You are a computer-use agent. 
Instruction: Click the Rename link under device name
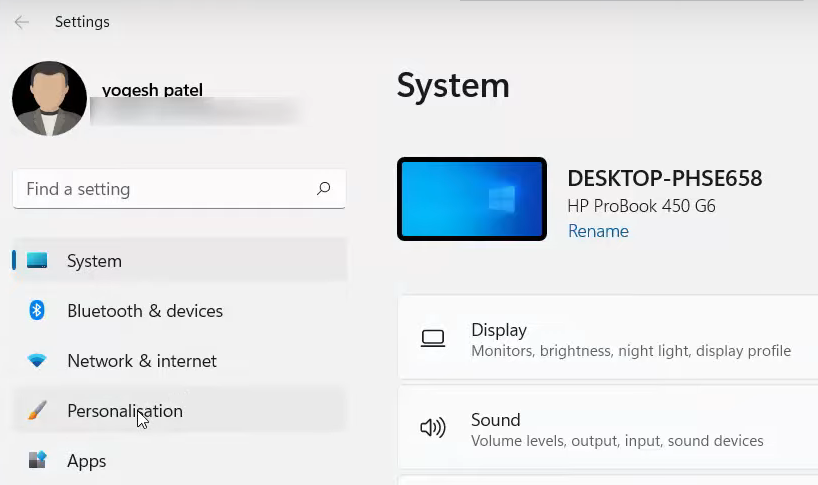click(598, 231)
